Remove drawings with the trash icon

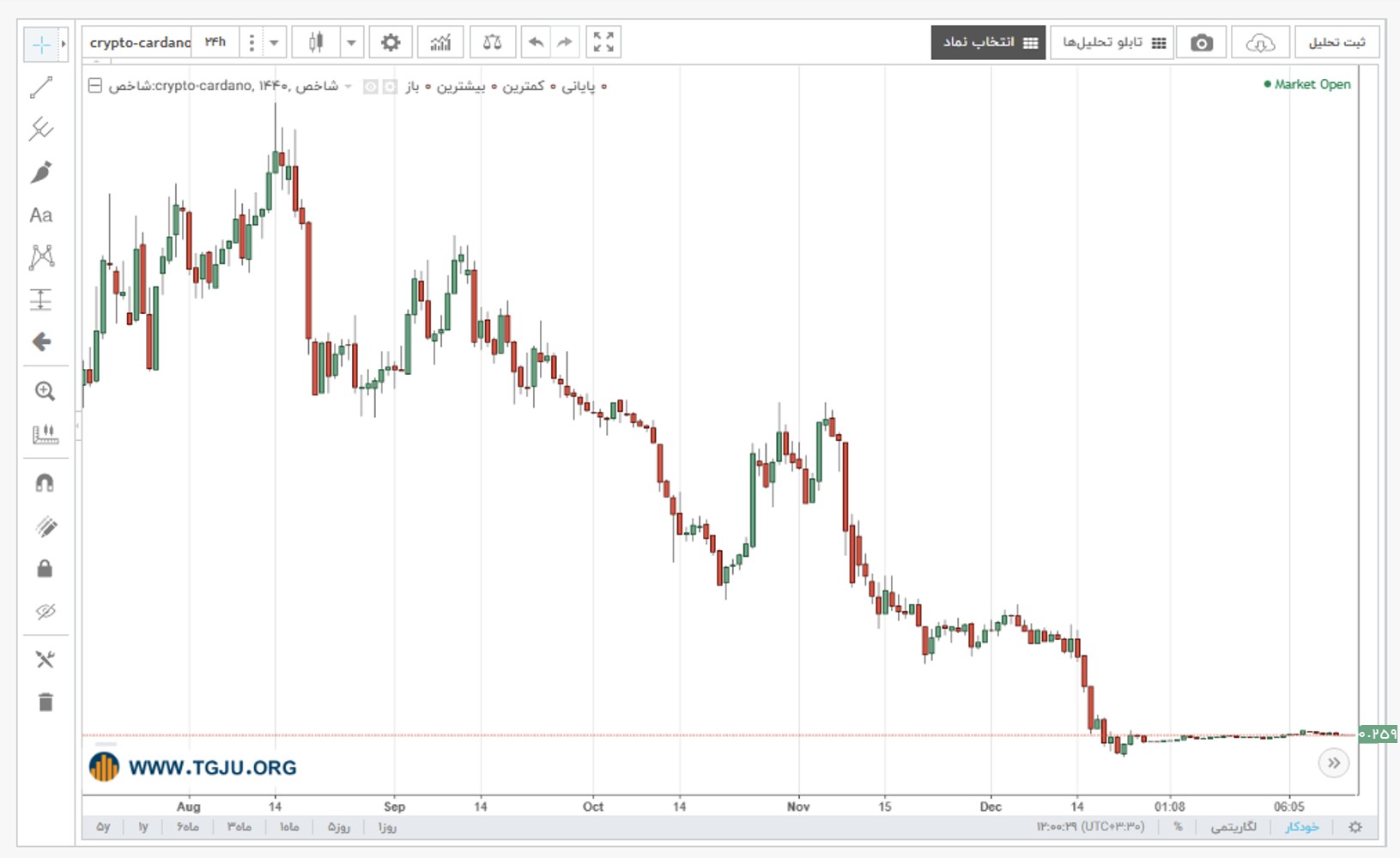[x=45, y=702]
